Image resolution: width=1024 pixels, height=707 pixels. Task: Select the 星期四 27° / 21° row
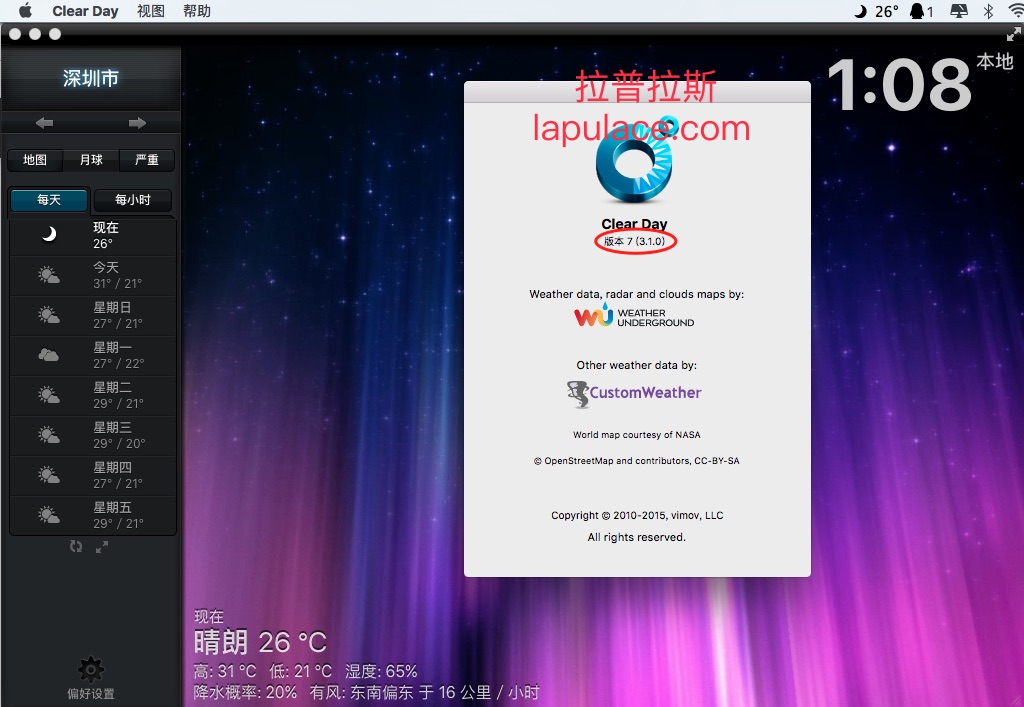pos(93,475)
